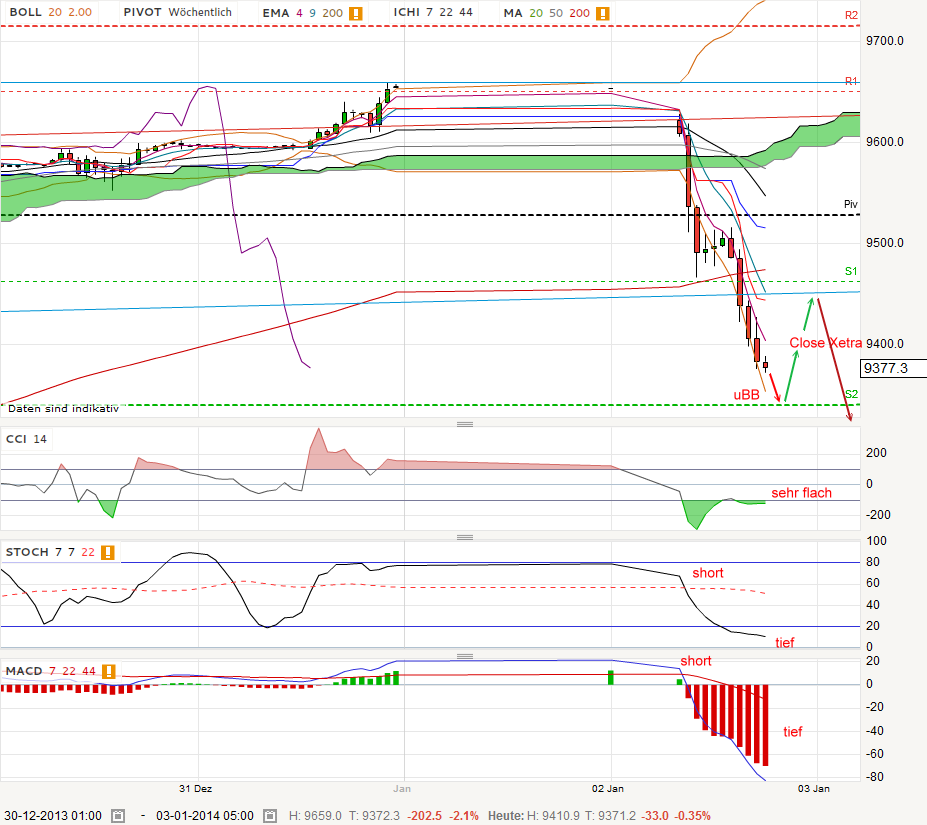The image size is (927, 825).
Task: Open MA 20 50 200 indicator label
Action: click(x=547, y=13)
